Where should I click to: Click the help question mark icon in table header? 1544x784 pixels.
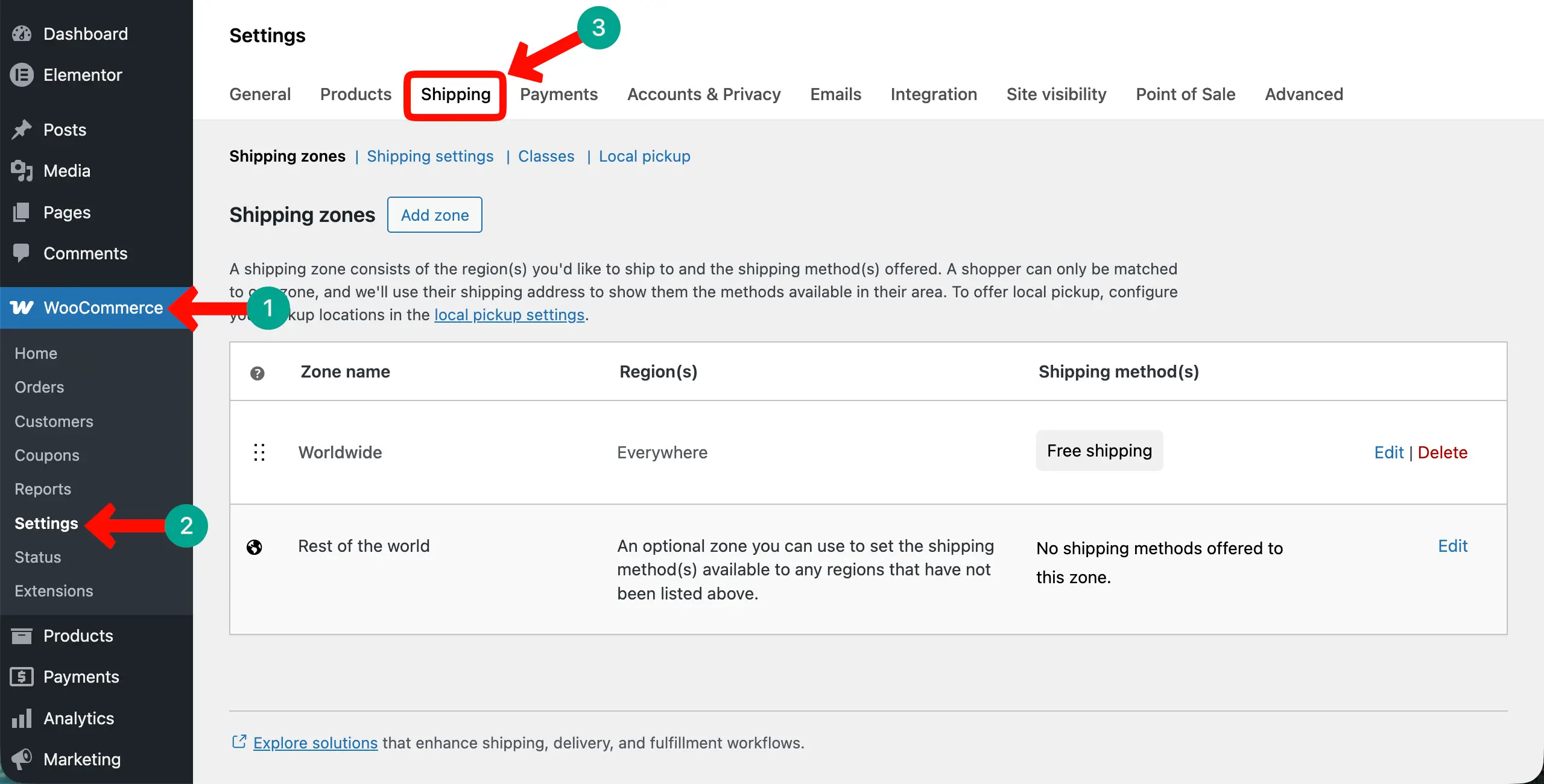[x=258, y=373]
